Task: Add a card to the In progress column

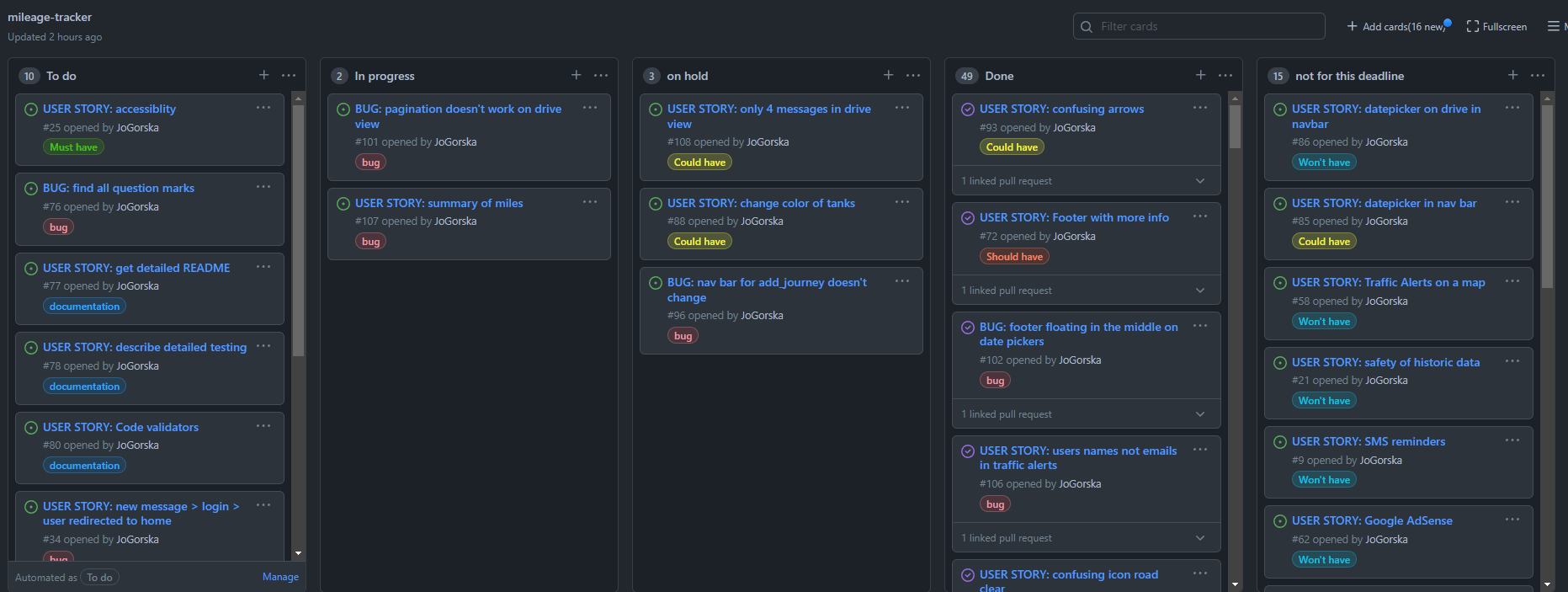Action: coord(577,75)
